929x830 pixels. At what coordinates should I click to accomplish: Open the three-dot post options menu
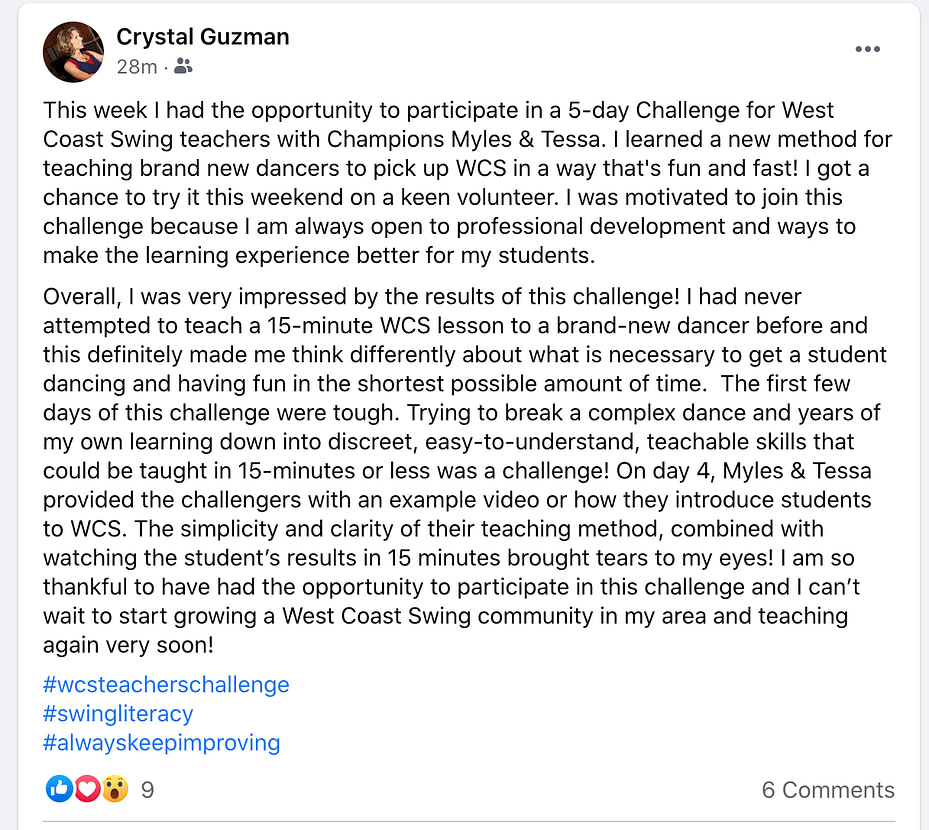click(x=867, y=50)
